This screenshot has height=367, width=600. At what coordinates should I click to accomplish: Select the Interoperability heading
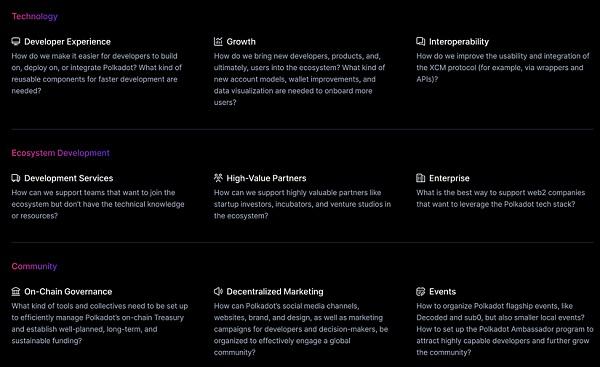tap(459, 42)
